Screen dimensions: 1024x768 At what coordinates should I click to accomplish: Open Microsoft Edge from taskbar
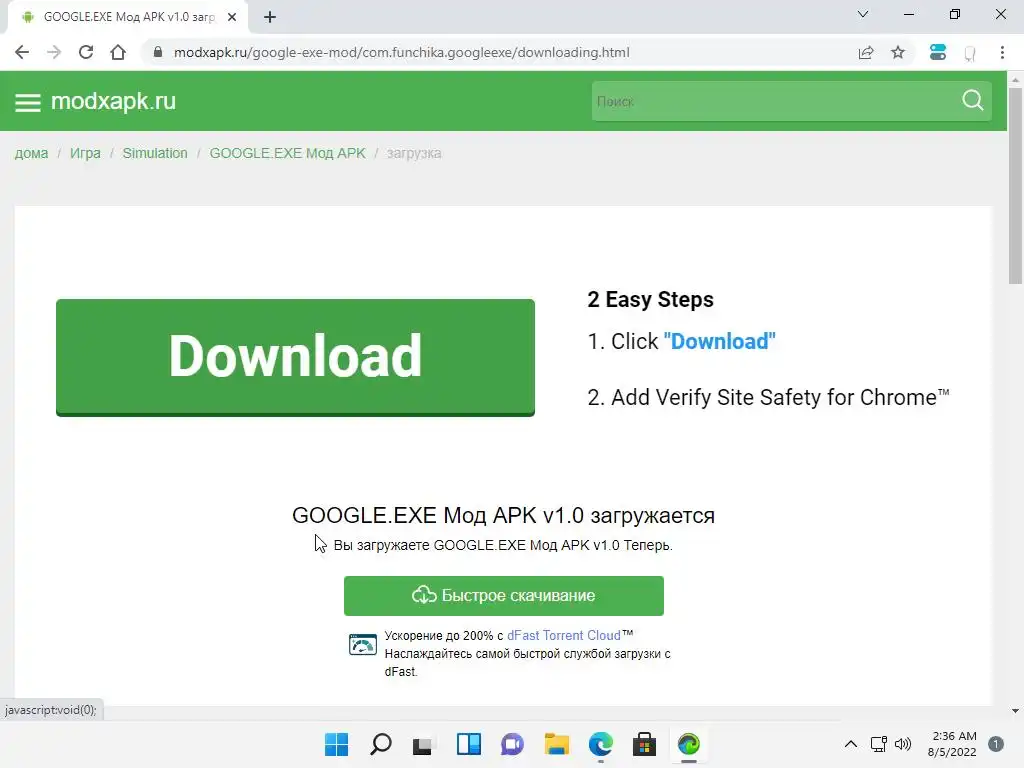pyautogui.click(x=600, y=744)
